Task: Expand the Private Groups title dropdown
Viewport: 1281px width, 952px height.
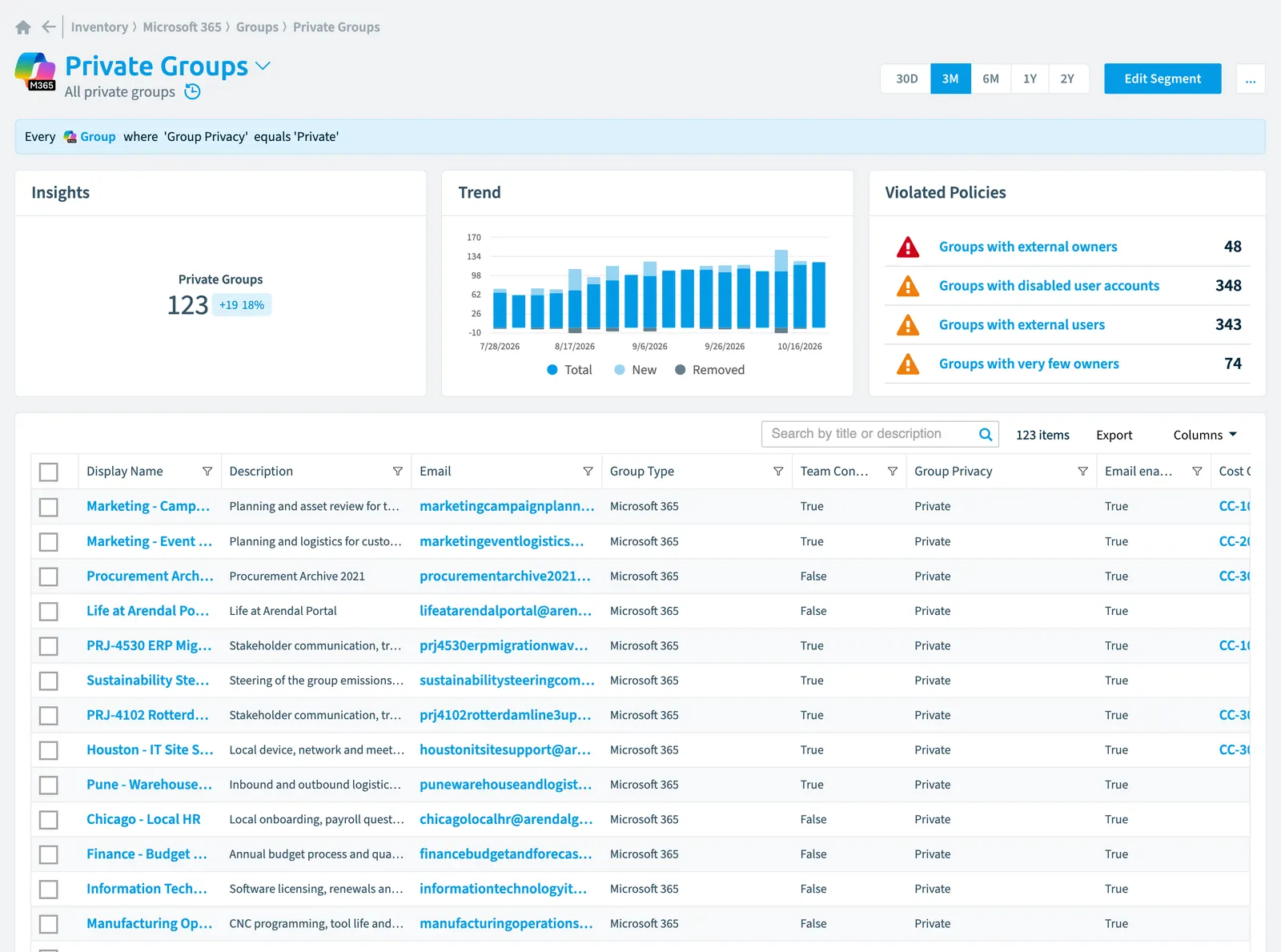Action: coord(263,66)
